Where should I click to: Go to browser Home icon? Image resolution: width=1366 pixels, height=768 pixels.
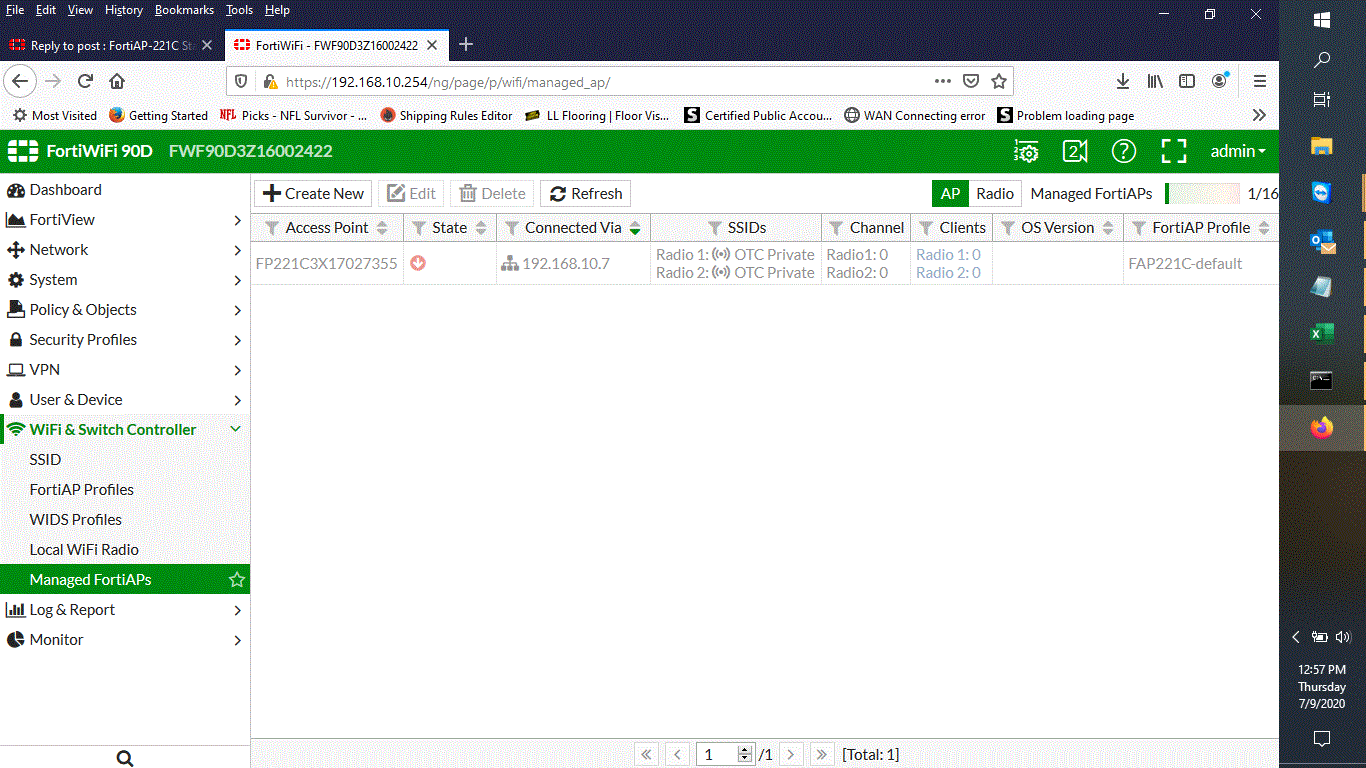117,81
